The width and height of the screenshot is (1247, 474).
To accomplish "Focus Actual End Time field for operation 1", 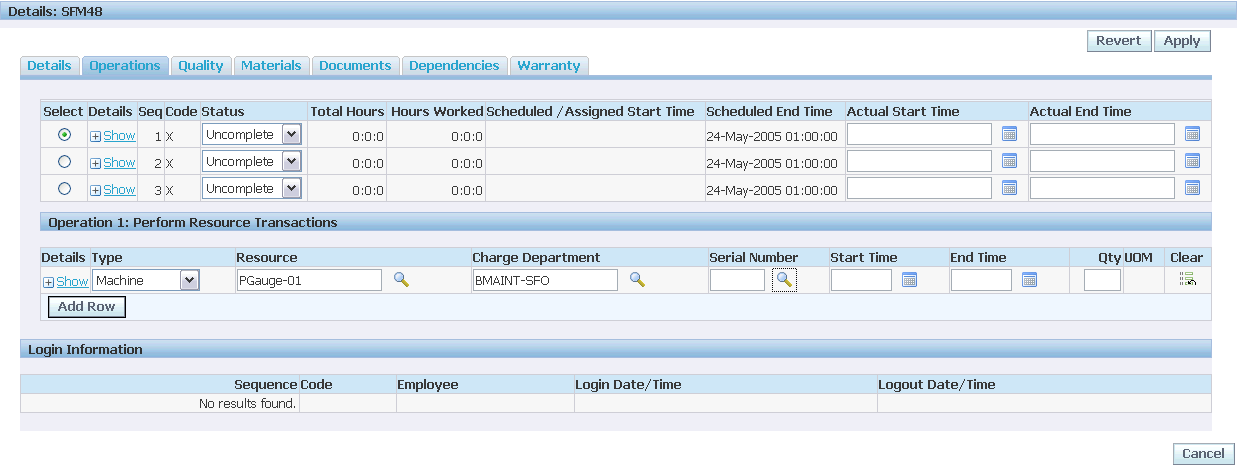I will click(1102, 134).
